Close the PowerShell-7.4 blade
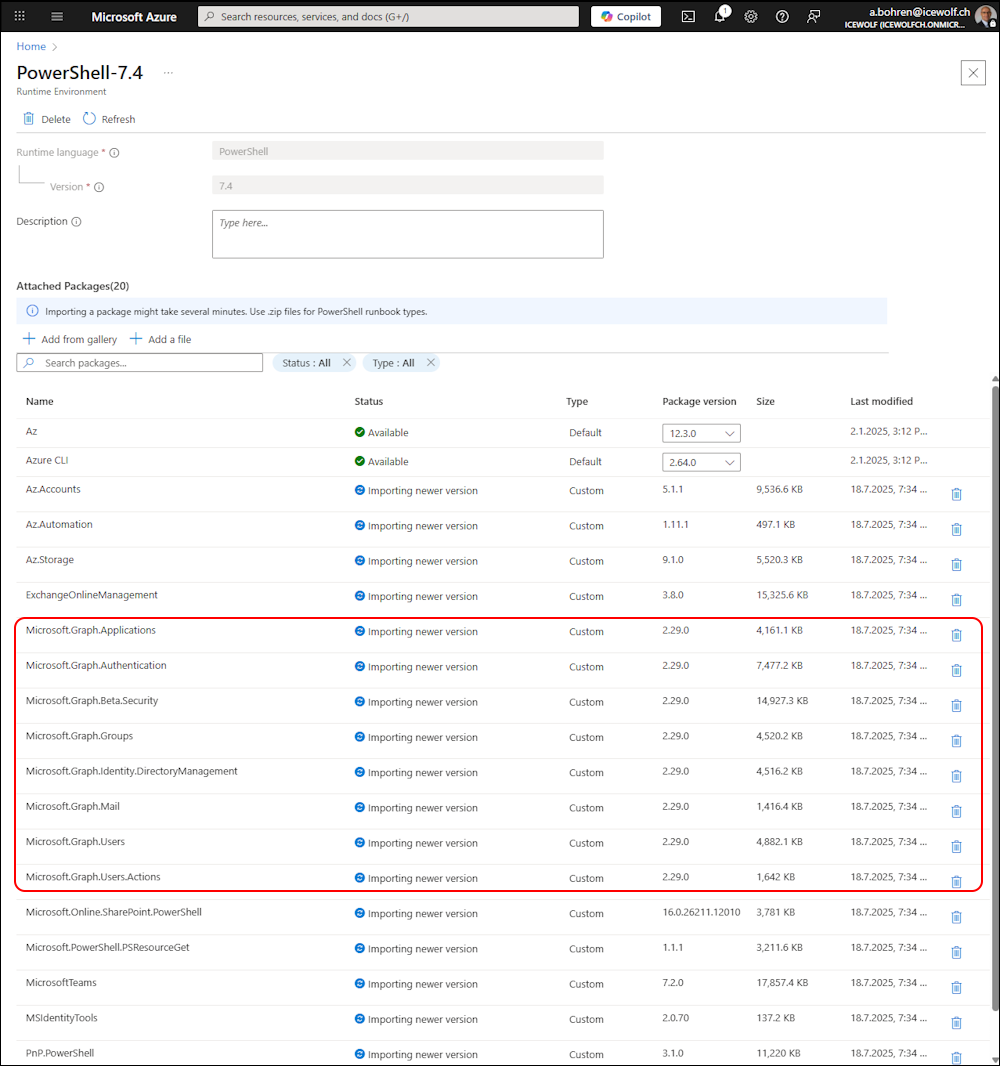Screen dimensions: 1000x1066 coord(973,73)
